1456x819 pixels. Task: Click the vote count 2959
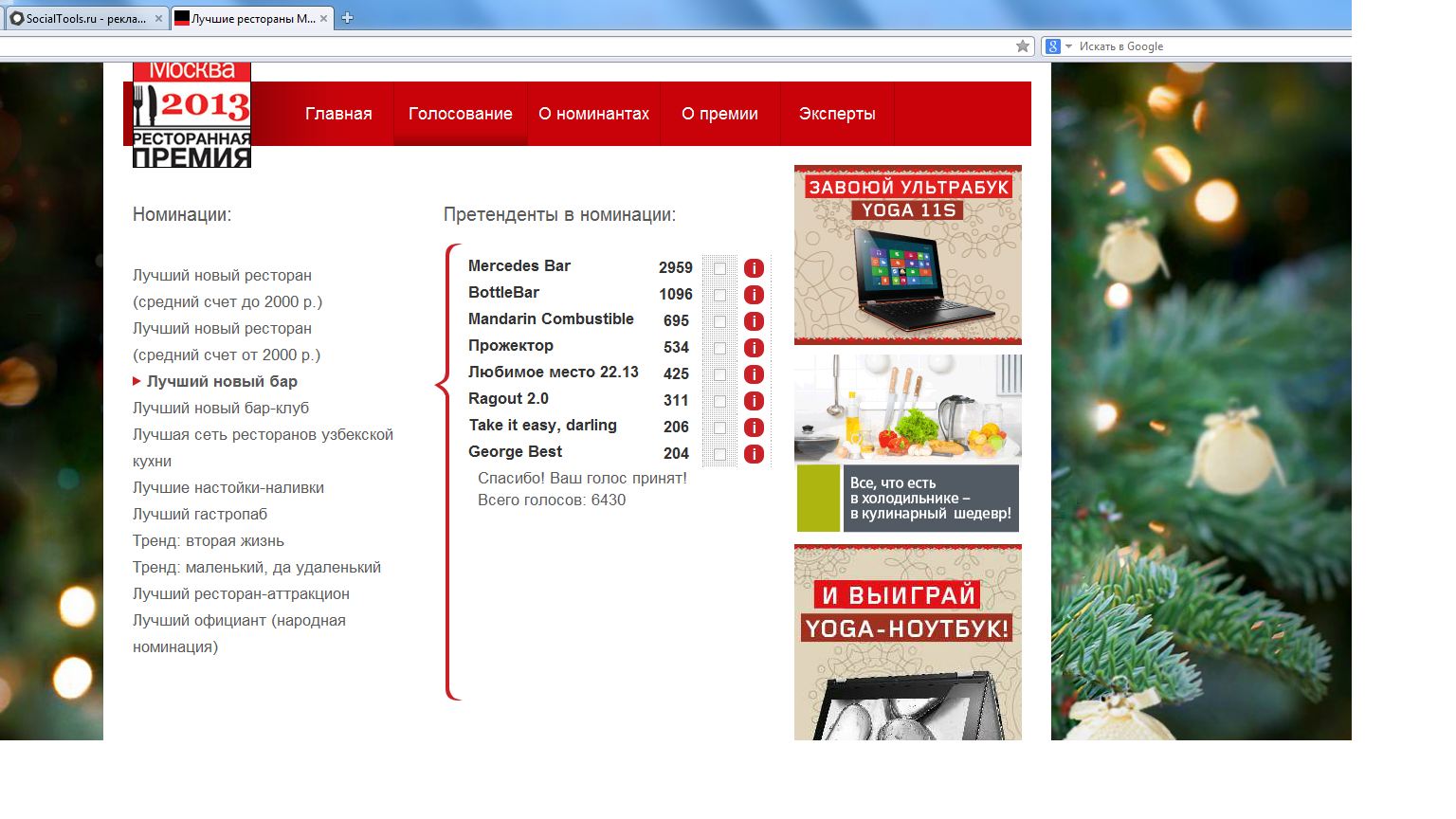point(676,268)
